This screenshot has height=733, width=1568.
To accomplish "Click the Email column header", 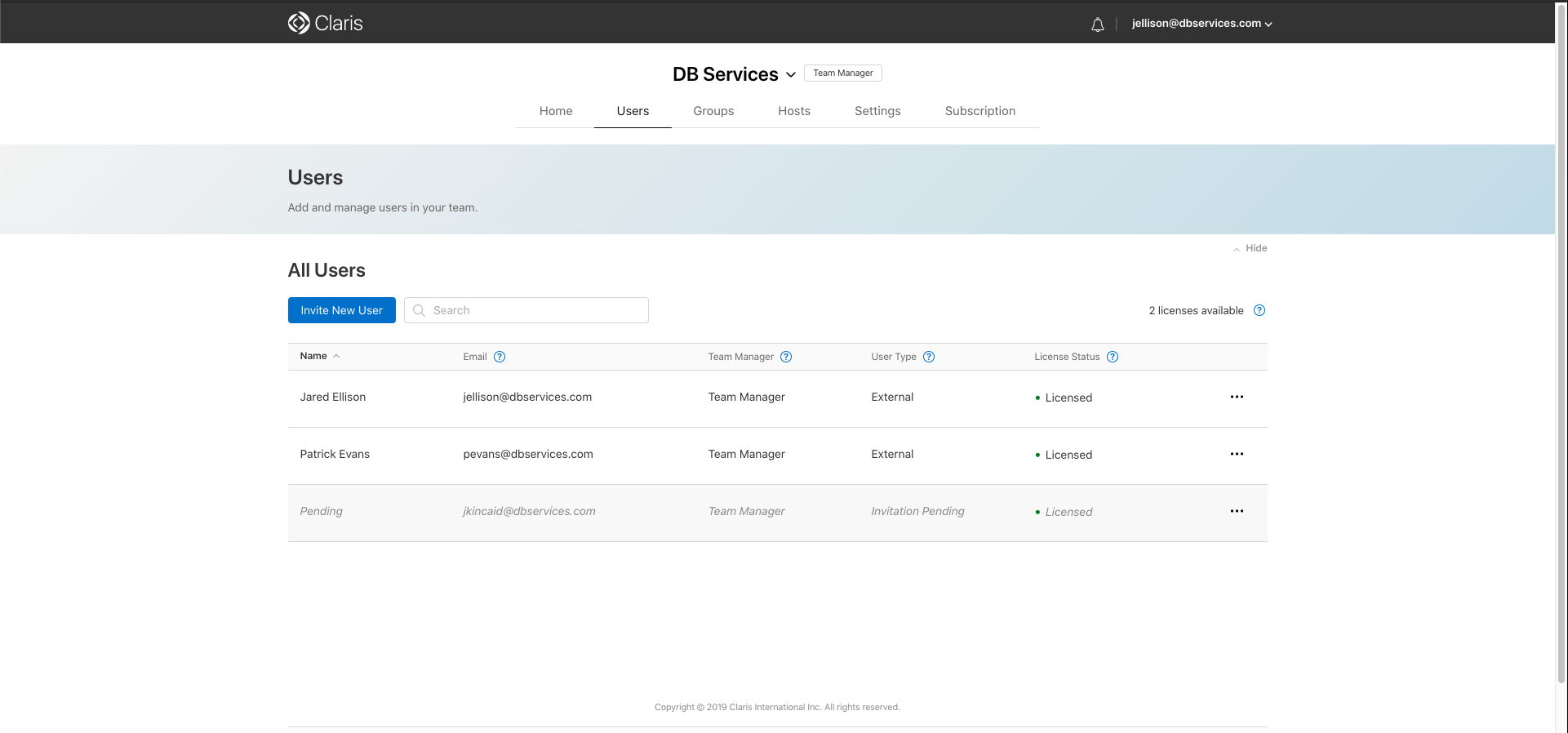I will [475, 357].
